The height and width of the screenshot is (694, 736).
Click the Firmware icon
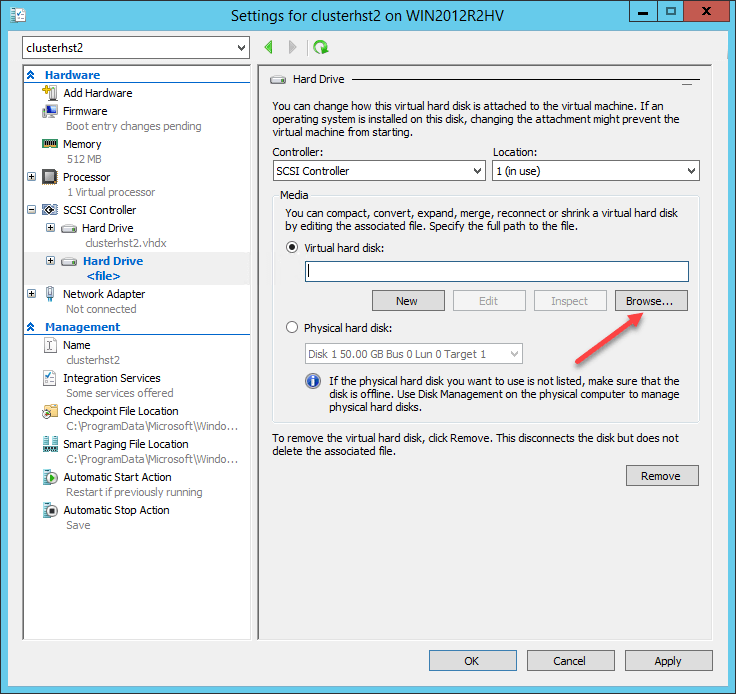point(50,111)
